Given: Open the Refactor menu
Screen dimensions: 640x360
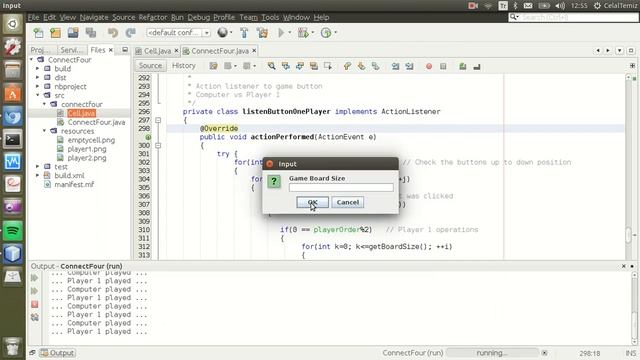Looking at the screenshot, I should tap(153, 17).
